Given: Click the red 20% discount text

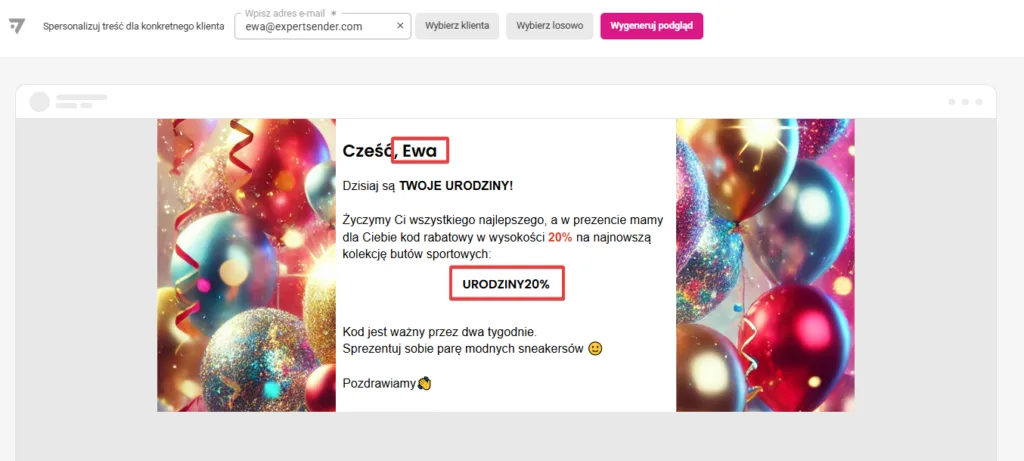Looking at the screenshot, I should point(560,238).
